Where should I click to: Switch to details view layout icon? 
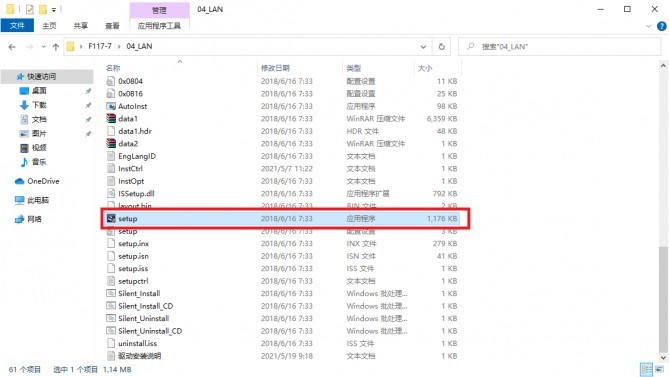(646, 369)
